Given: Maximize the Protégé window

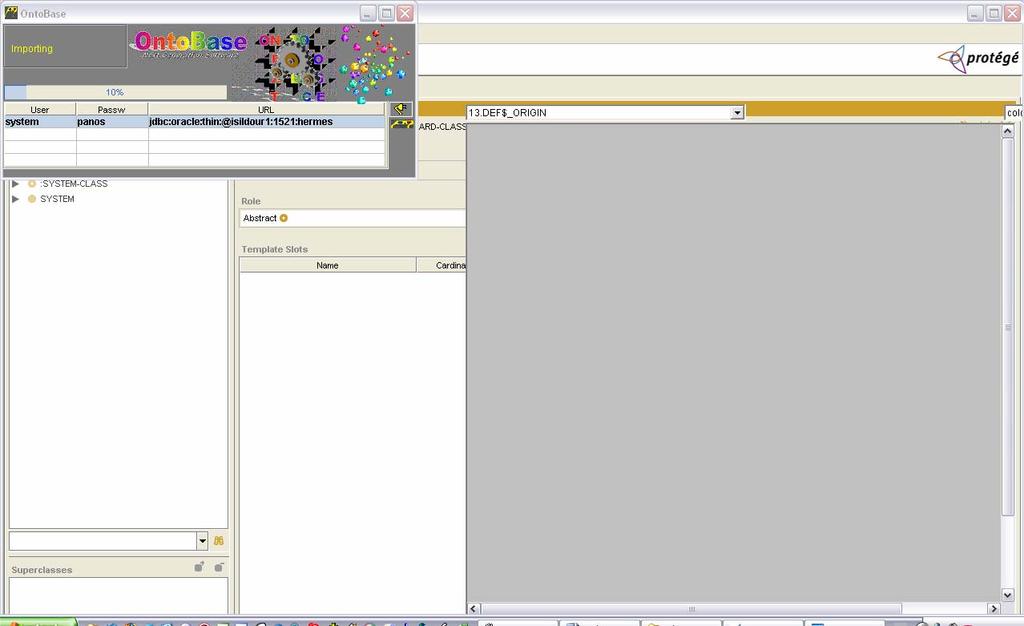Looking at the screenshot, I should [x=993, y=13].
